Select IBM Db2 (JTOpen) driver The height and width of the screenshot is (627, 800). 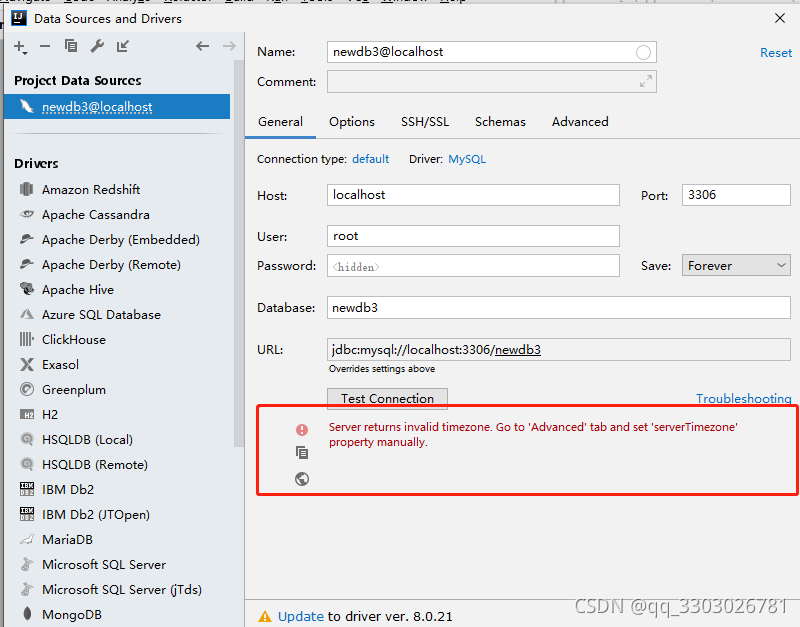pos(96,514)
